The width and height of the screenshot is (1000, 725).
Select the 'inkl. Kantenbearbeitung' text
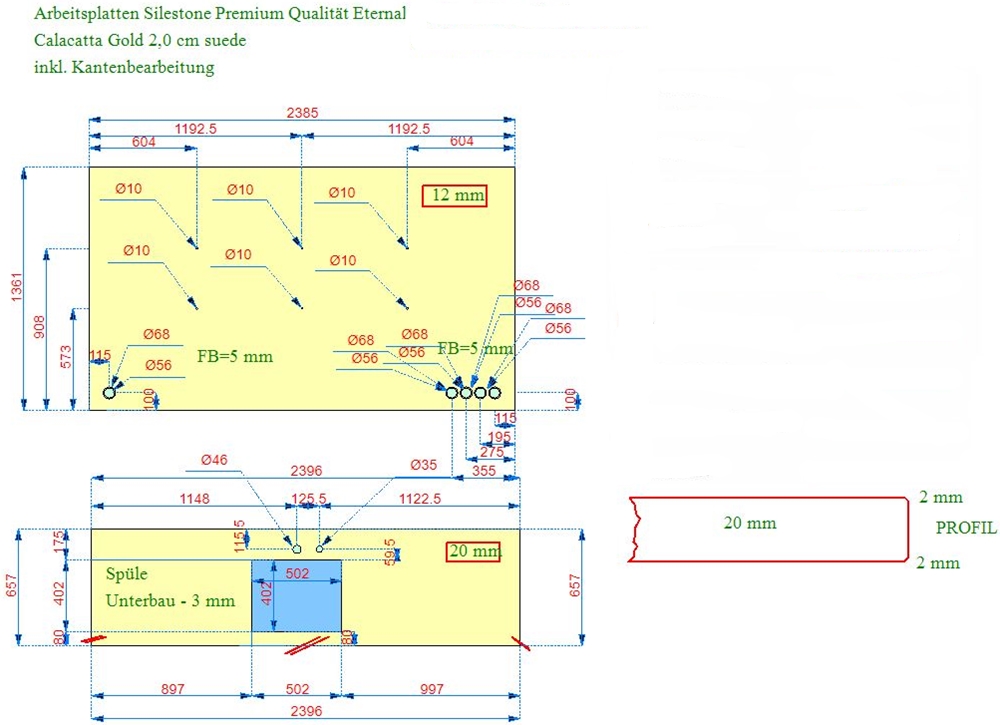point(124,68)
